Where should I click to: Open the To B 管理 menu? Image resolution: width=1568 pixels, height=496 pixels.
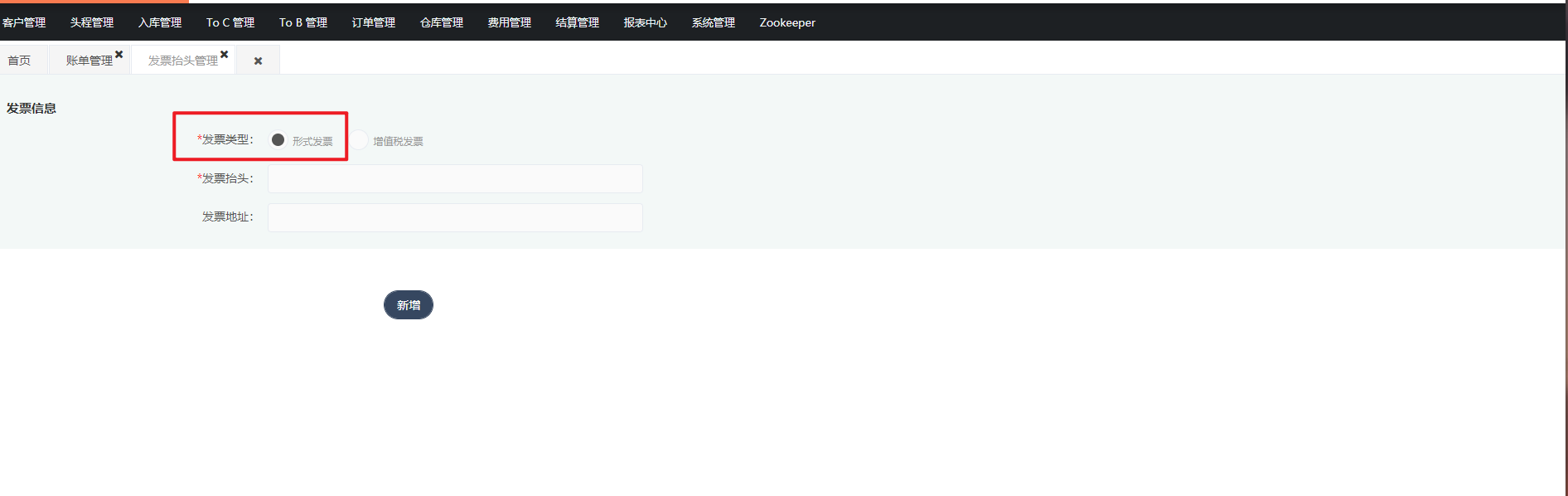pos(303,22)
